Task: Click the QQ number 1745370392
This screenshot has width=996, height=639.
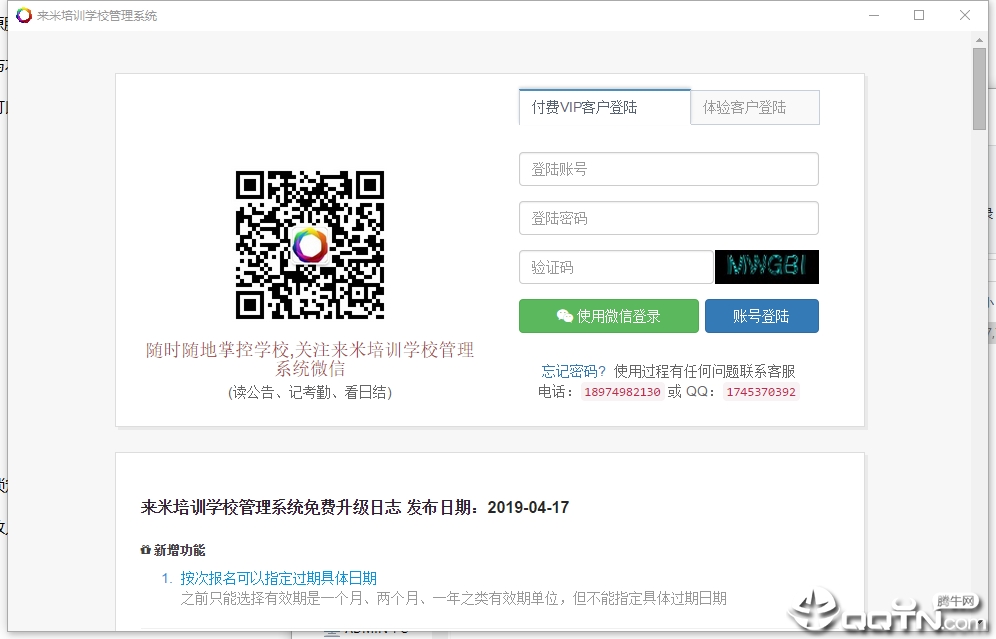Action: click(760, 392)
